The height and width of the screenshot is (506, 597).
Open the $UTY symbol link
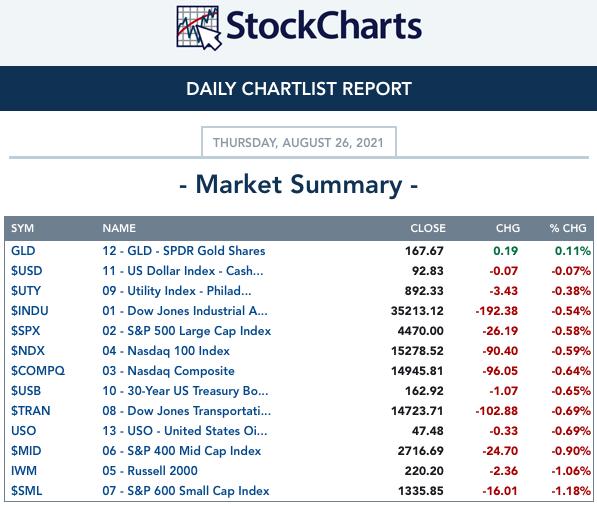[26, 291]
